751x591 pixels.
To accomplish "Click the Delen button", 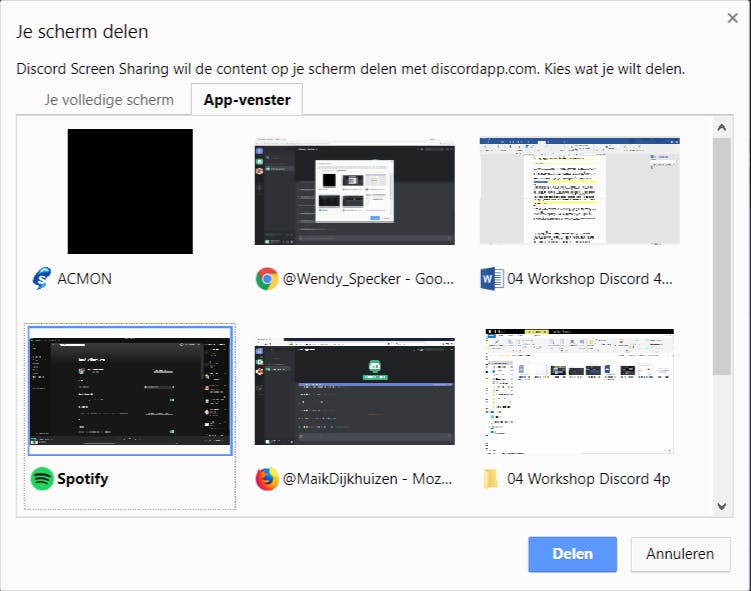I will click(x=572, y=554).
